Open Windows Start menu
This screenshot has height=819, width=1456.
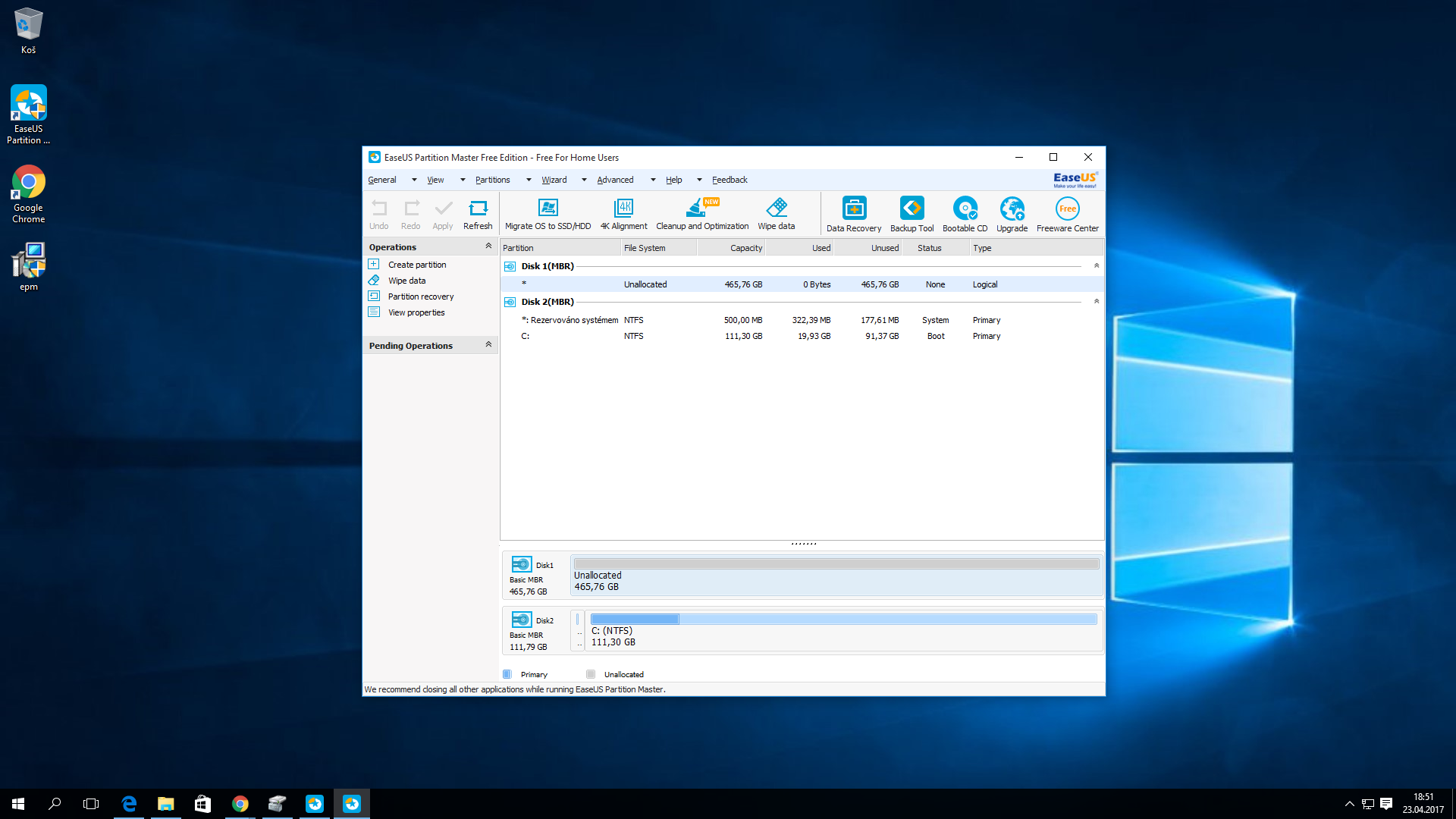(18, 804)
